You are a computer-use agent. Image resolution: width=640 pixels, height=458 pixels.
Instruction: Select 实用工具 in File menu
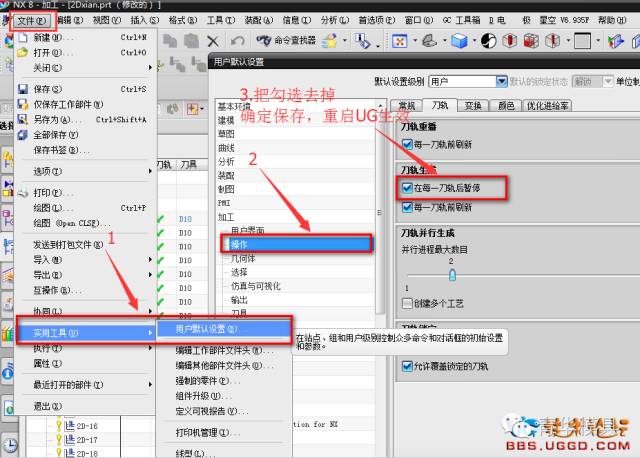tap(85, 333)
